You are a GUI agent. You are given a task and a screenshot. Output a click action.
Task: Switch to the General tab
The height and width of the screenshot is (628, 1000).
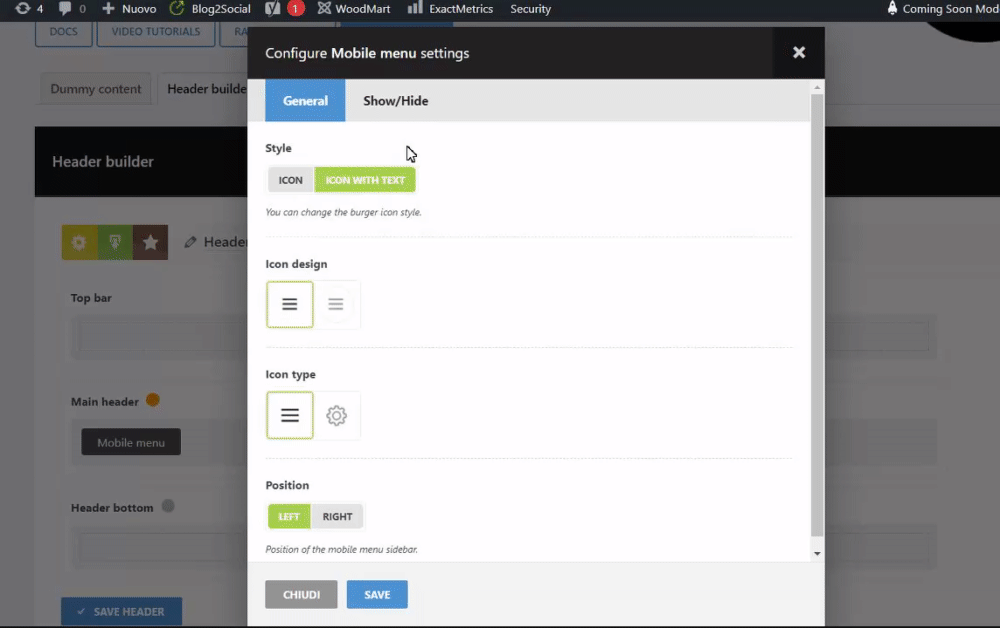305,101
